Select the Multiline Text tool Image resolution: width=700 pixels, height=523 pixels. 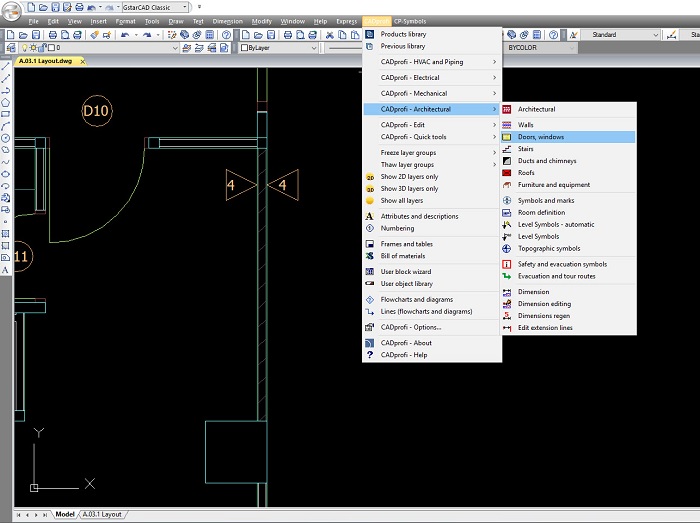click(5, 270)
